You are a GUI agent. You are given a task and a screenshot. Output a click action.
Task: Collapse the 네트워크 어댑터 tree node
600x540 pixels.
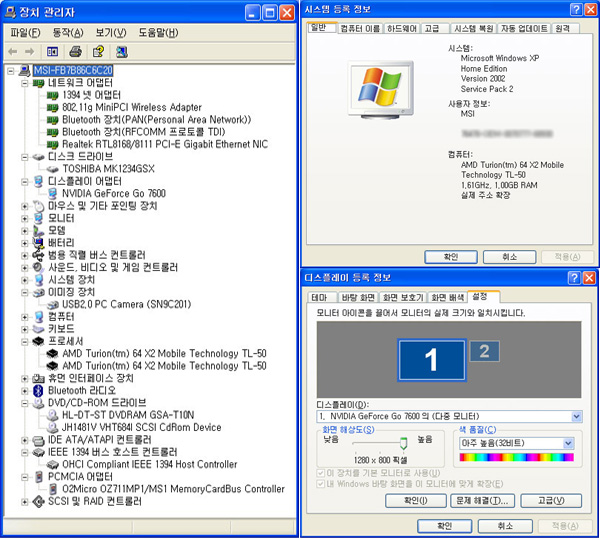(x=25, y=83)
